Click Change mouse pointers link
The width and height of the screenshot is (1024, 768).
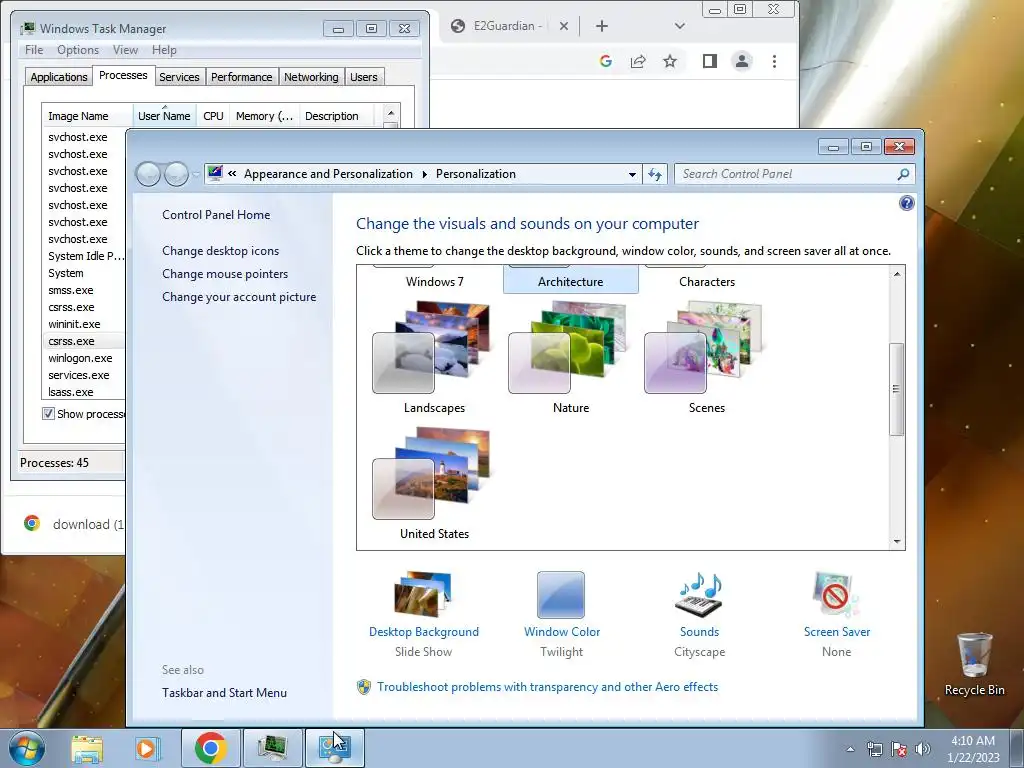(225, 274)
